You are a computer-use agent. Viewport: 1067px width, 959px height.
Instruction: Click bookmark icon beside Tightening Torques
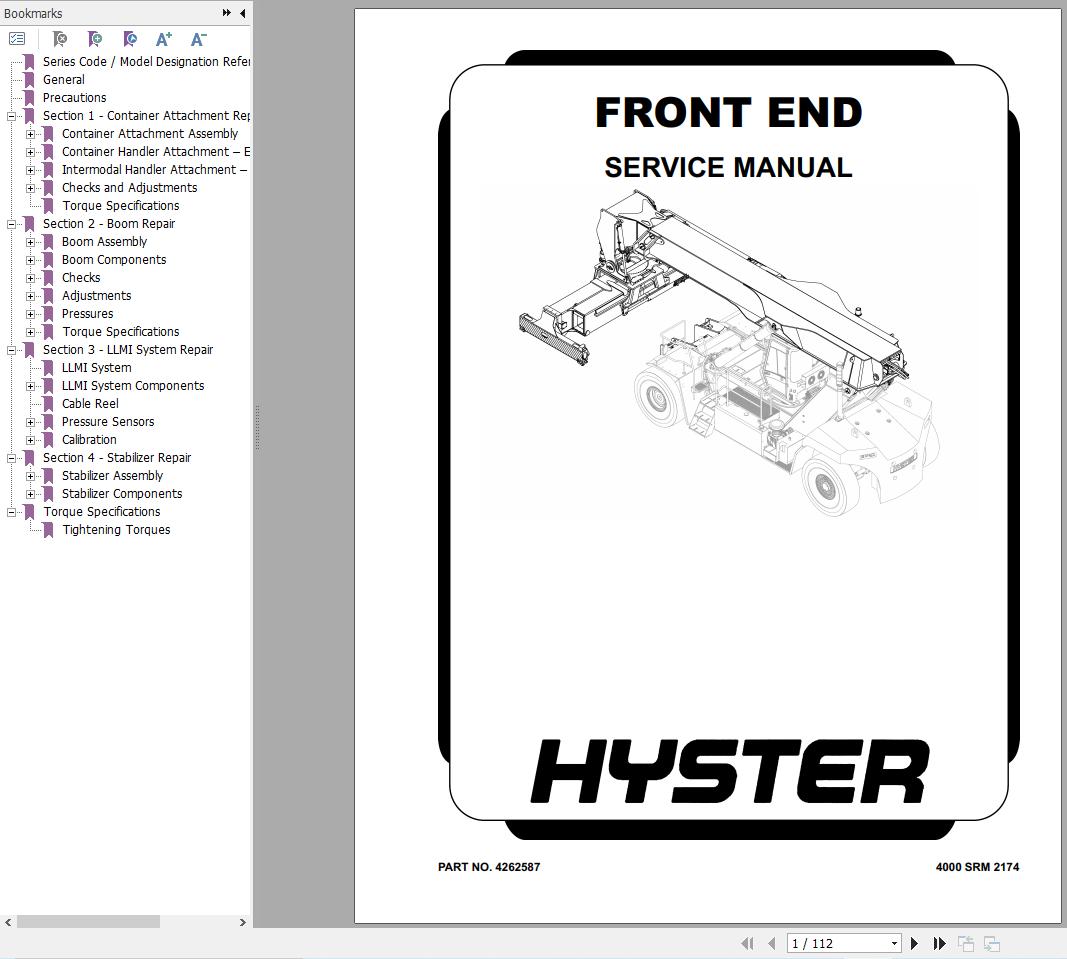click(48, 530)
